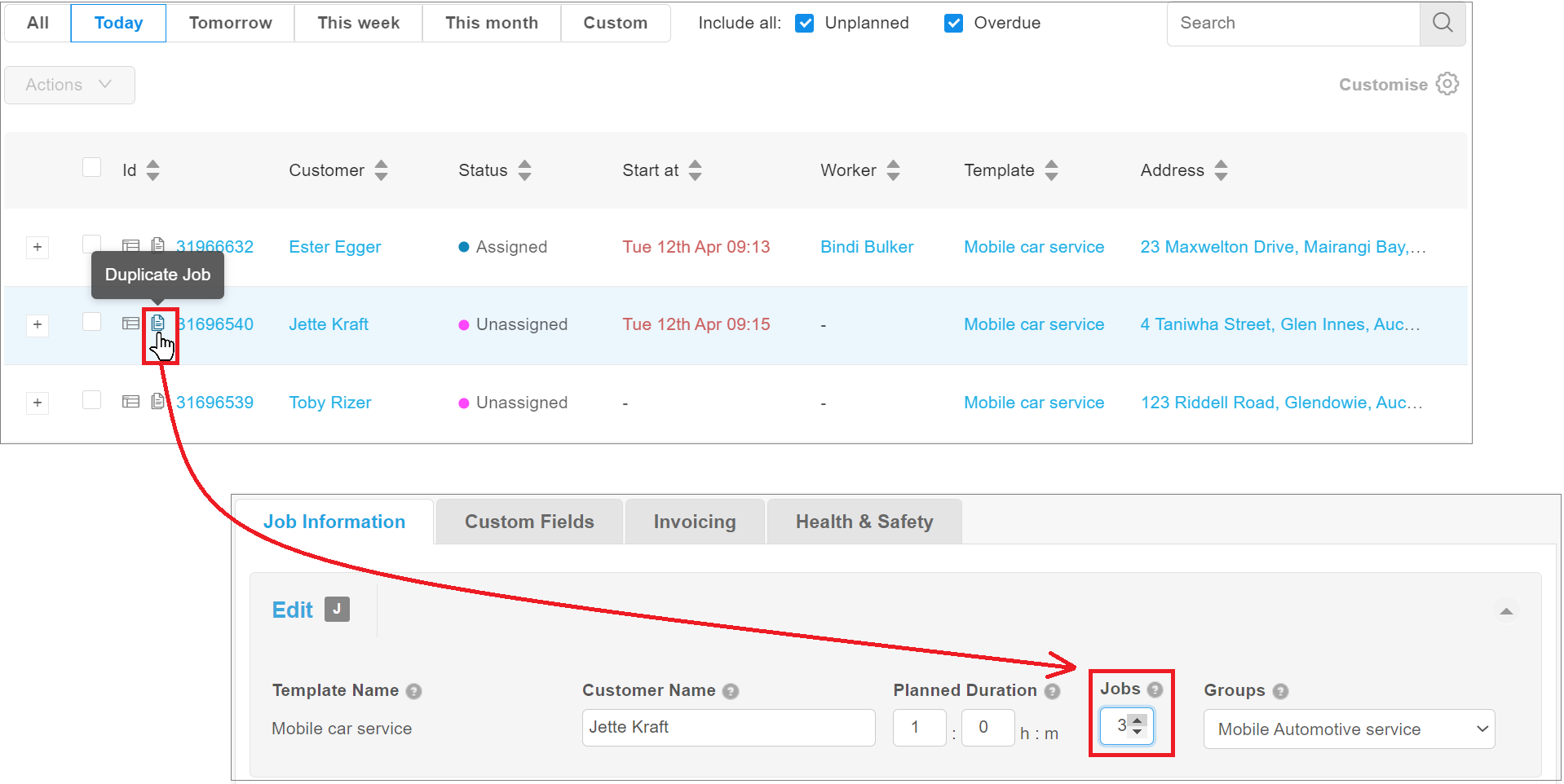Image resolution: width=1564 pixels, height=784 pixels.
Task: Toggle the Unplanned checkbox
Action: click(x=805, y=23)
